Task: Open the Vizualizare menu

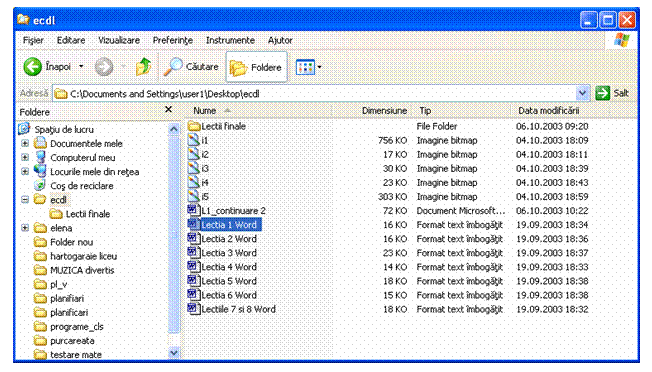Action: tap(119, 40)
